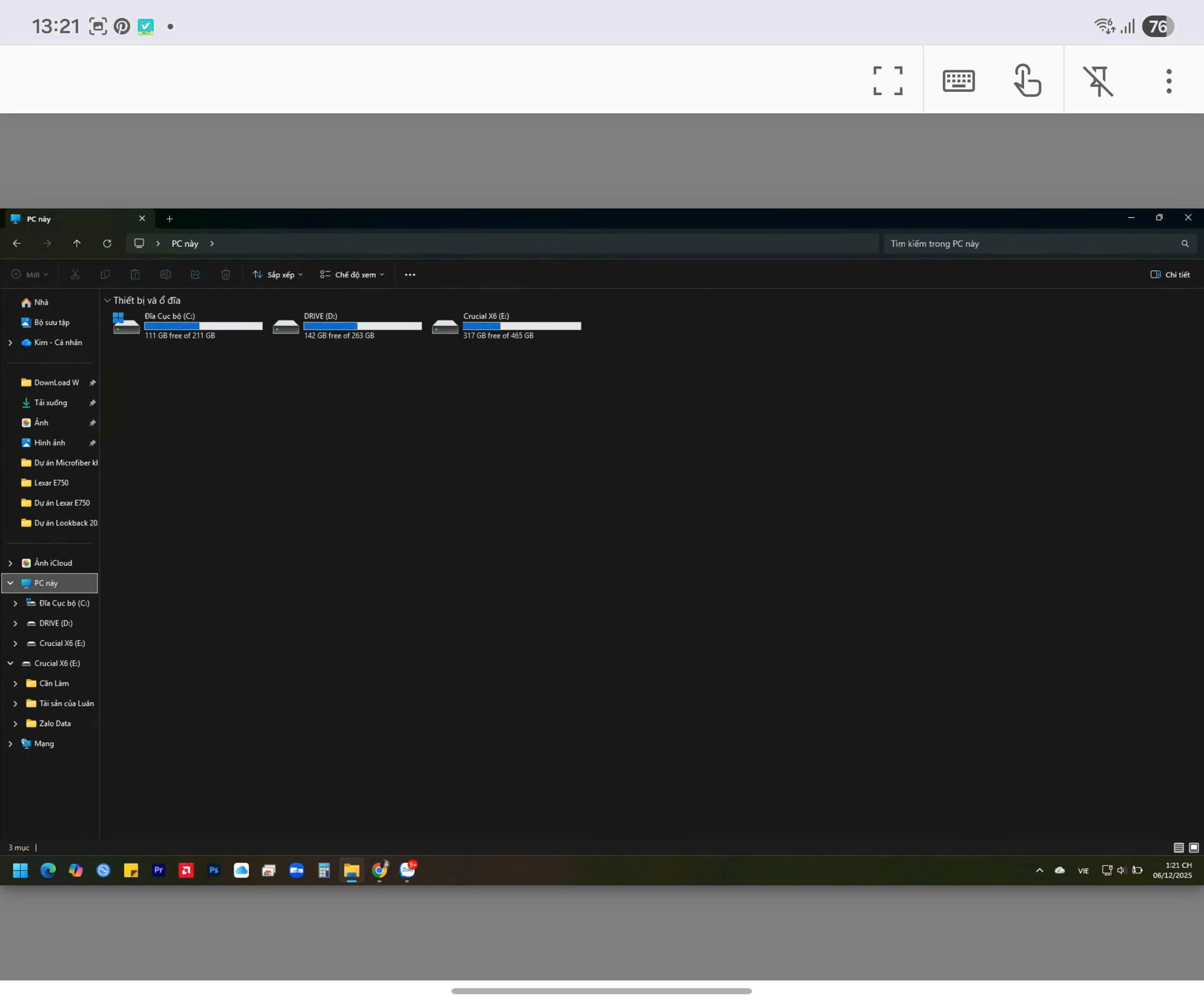Click the Cut scissors toolbar icon
Image resolution: width=1204 pixels, height=1002 pixels.
click(x=75, y=274)
